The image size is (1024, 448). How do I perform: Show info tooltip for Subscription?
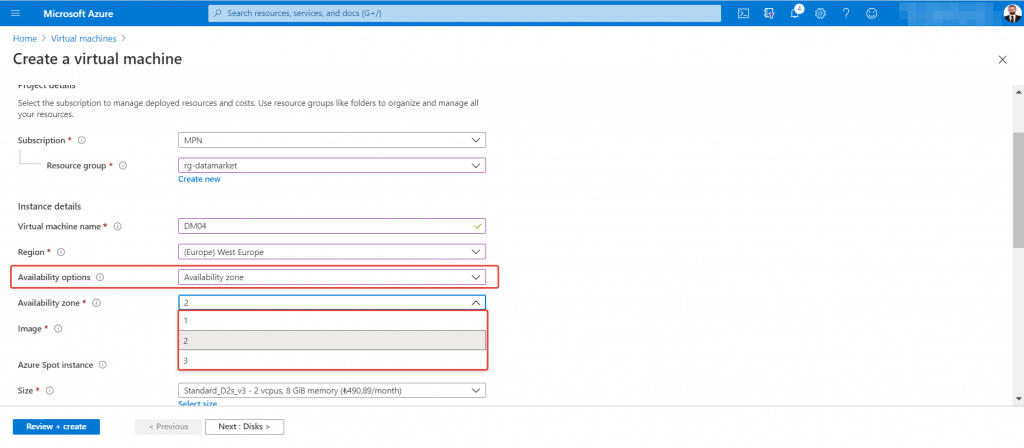tap(82, 140)
